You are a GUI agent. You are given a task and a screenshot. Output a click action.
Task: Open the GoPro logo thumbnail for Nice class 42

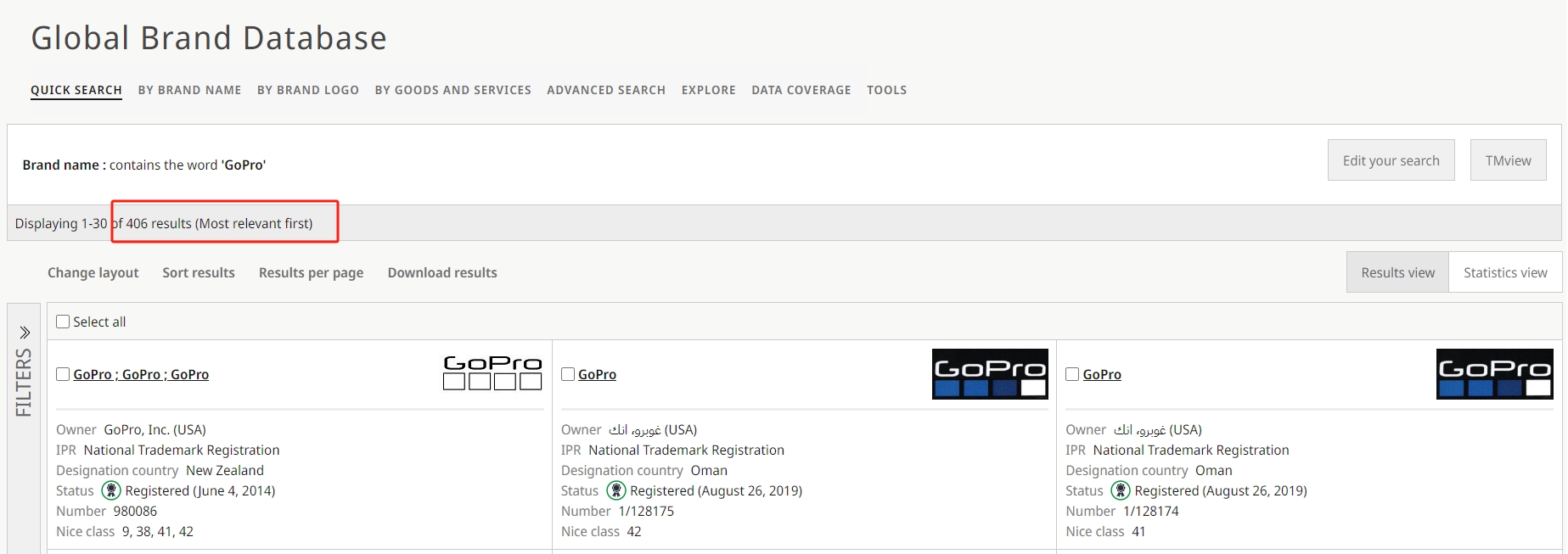pos(990,374)
